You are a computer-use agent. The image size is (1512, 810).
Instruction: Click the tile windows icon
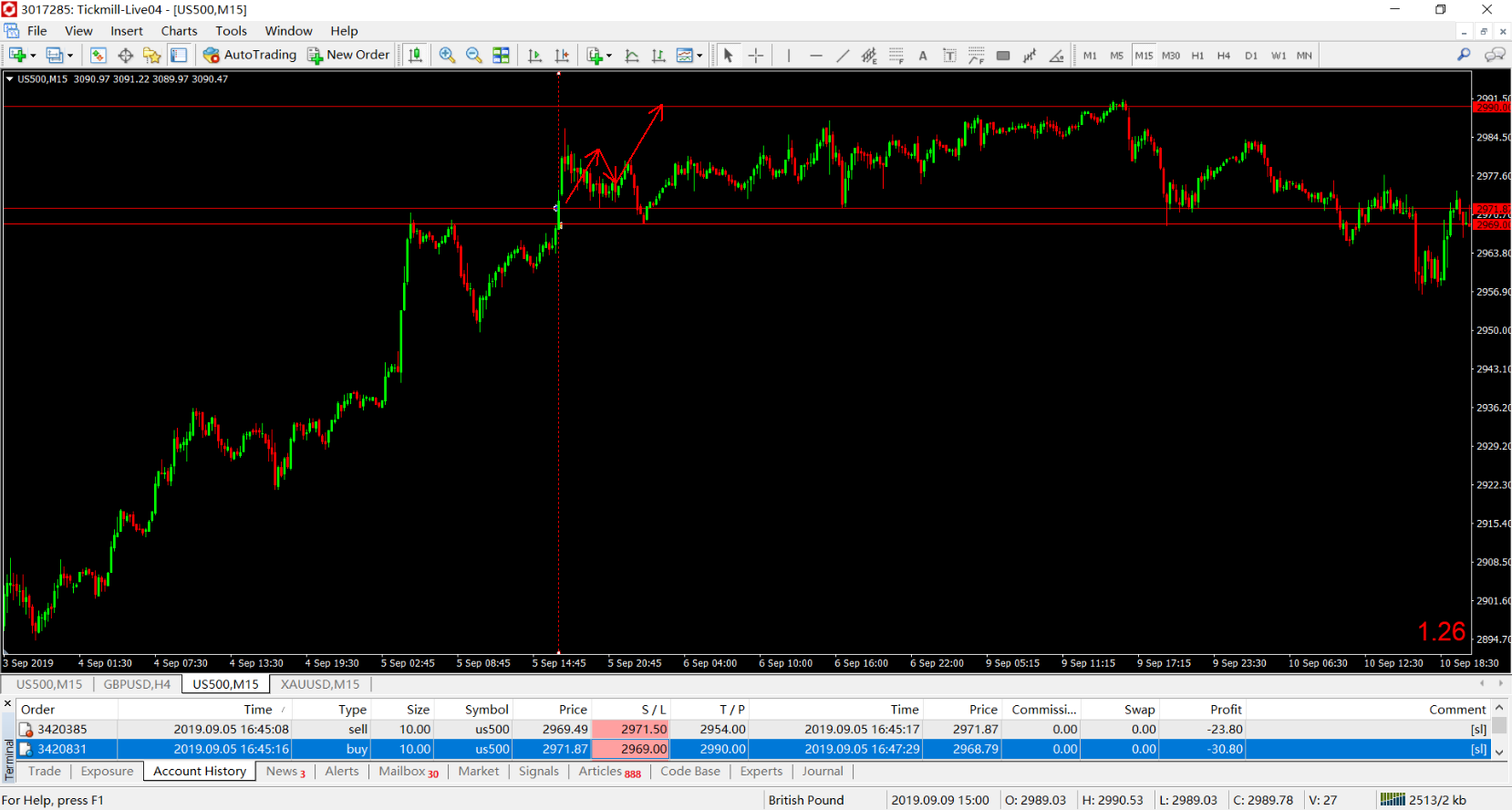[501, 56]
